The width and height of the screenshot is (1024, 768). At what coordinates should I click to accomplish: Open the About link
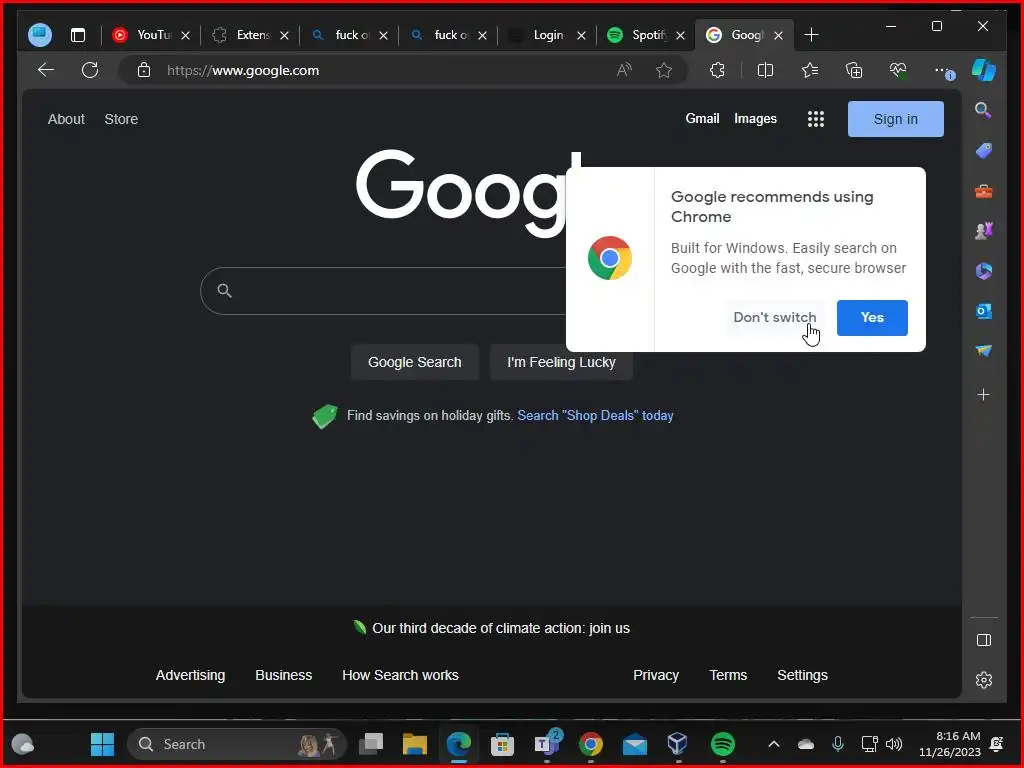[66, 119]
